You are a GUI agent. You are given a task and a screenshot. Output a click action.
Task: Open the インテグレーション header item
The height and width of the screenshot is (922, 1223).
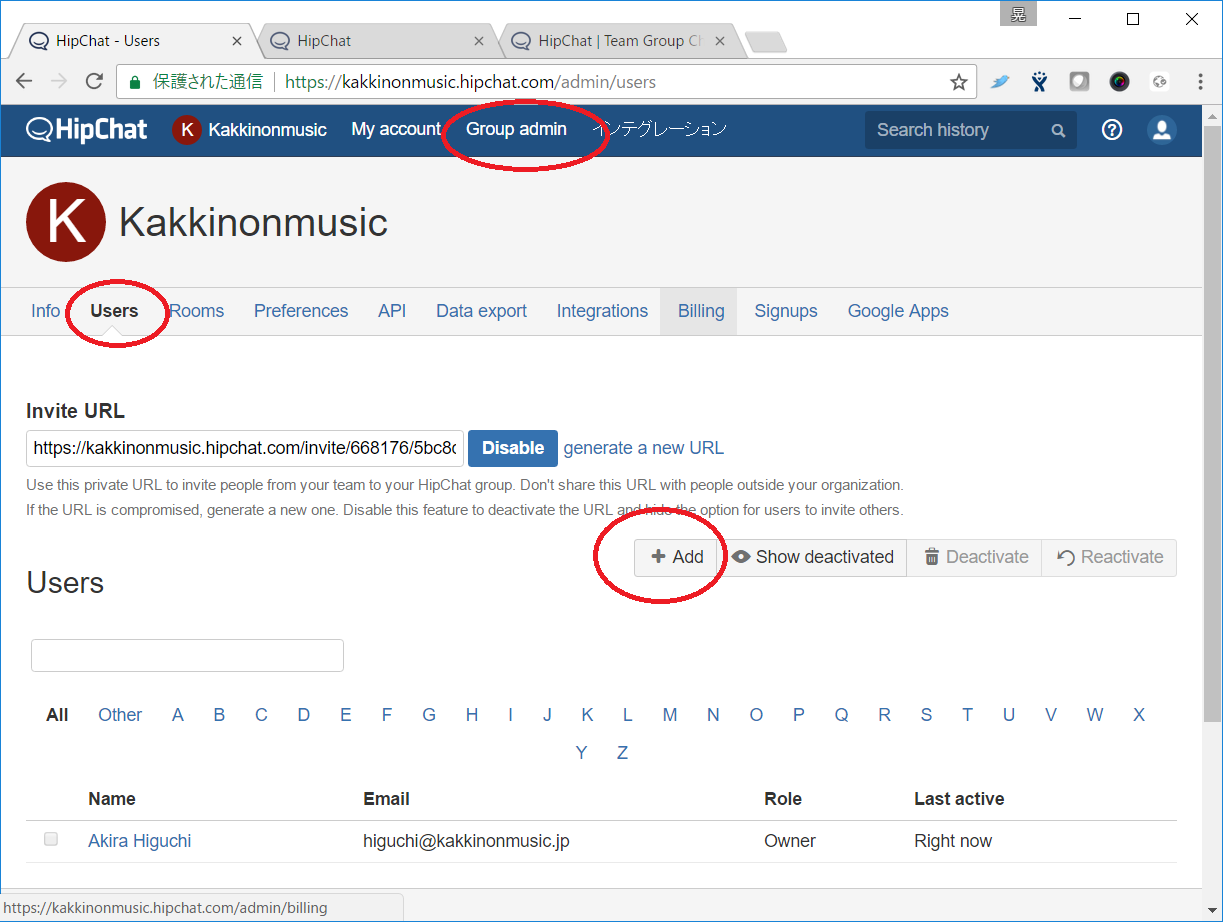[x=659, y=129]
